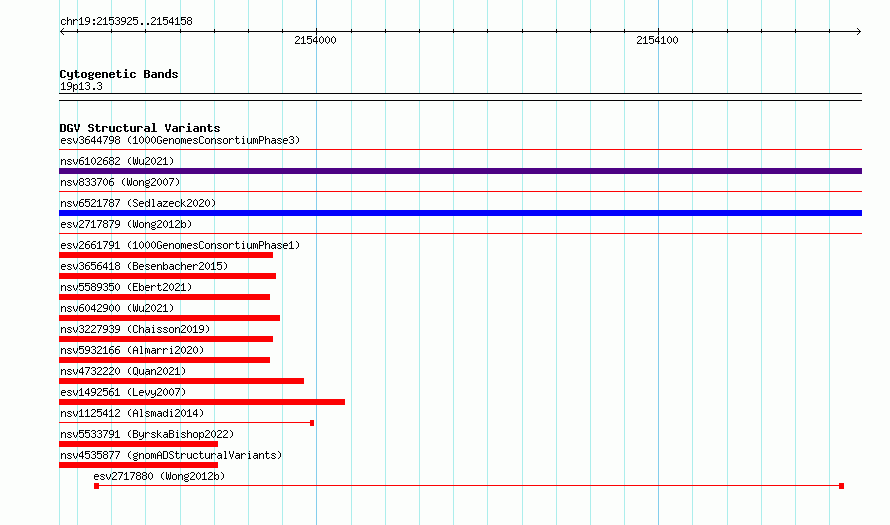
Task: Select the nsv5589350 Ebert2021 red bar
Action: [165, 297]
